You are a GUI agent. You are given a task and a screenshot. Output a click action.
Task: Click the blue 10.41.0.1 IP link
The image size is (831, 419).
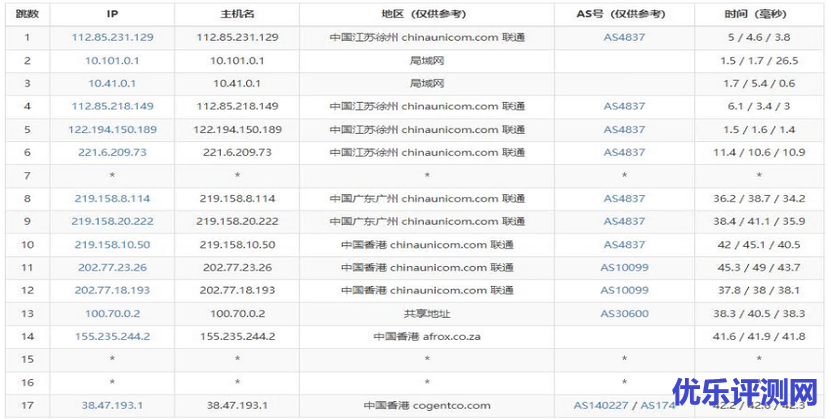point(112,83)
